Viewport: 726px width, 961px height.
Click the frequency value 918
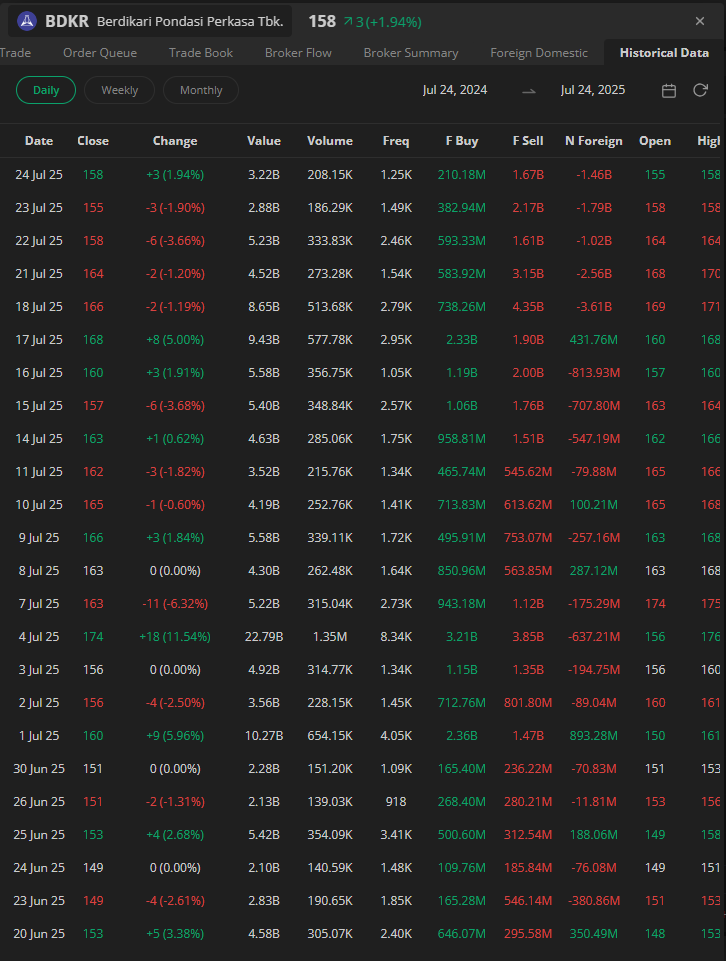tap(396, 802)
